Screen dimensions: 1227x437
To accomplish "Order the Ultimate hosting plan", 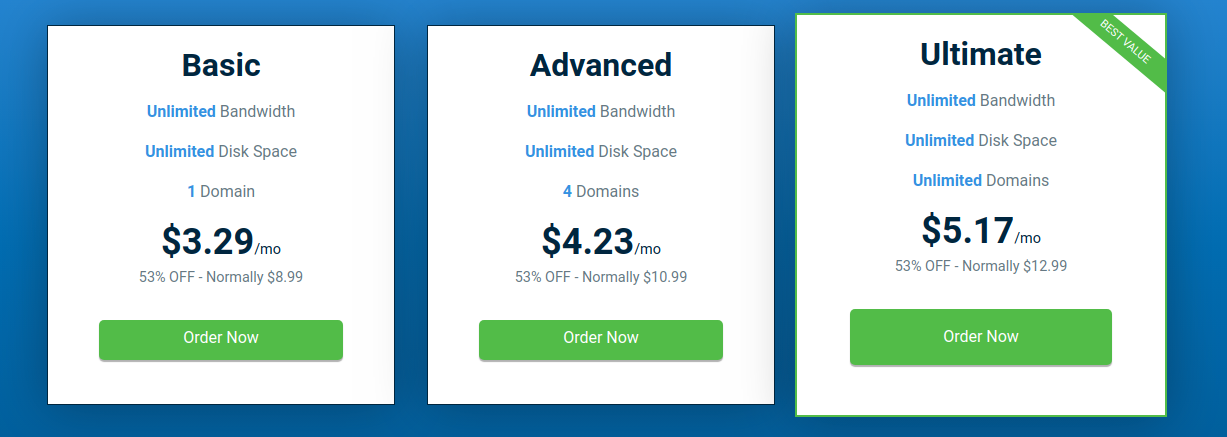I will [981, 337].
